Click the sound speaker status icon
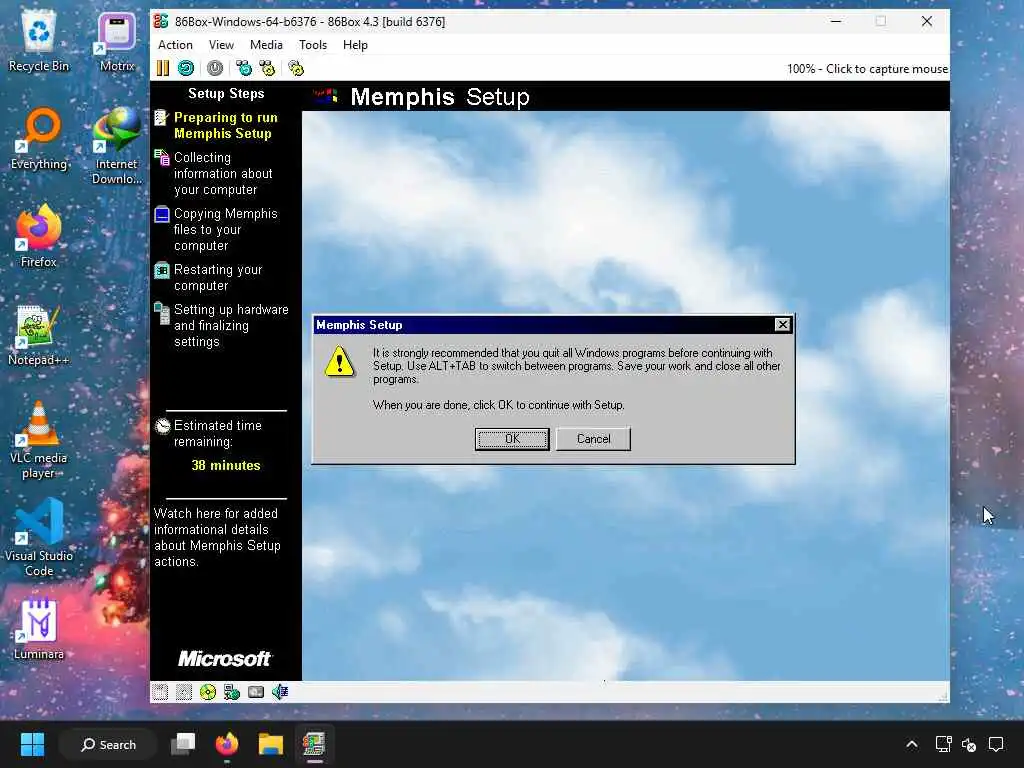This screenshot has height=768, width=1024. [x=280, y=692]
